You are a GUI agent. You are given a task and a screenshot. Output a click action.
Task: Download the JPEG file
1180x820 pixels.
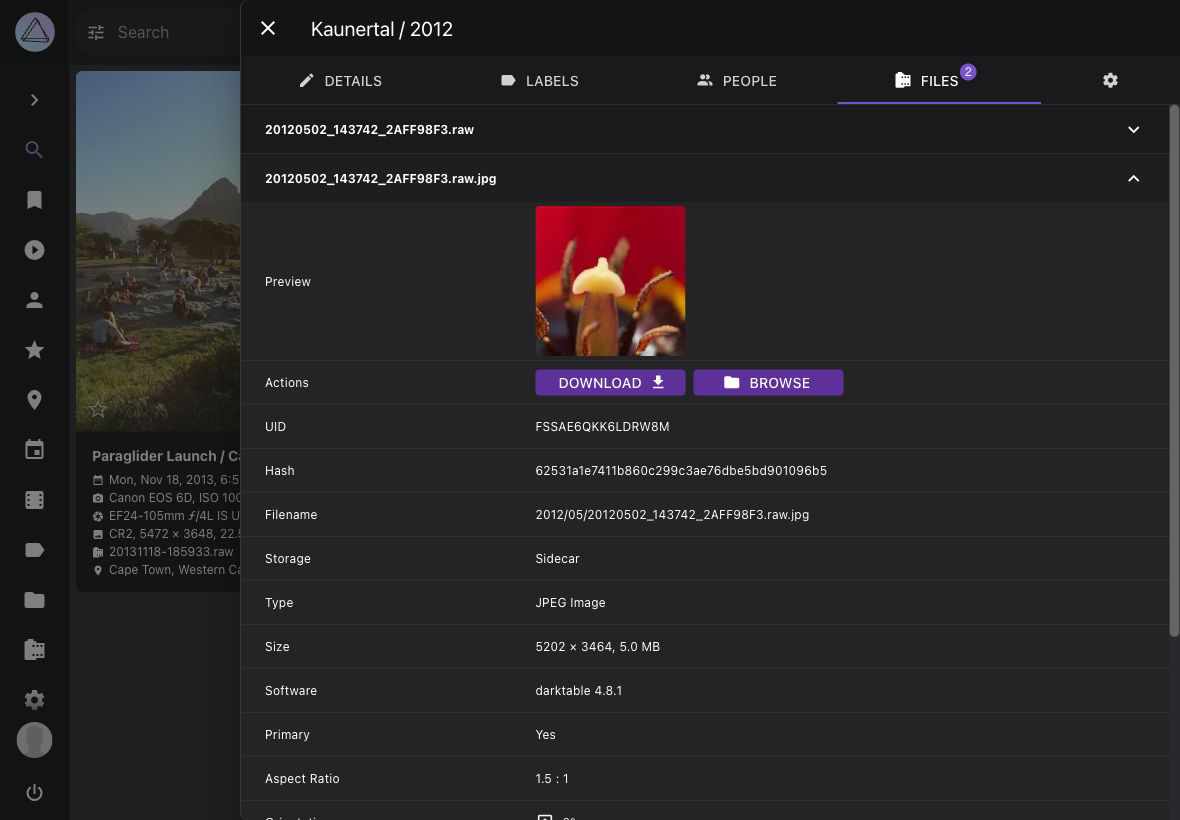pos(610,382)
